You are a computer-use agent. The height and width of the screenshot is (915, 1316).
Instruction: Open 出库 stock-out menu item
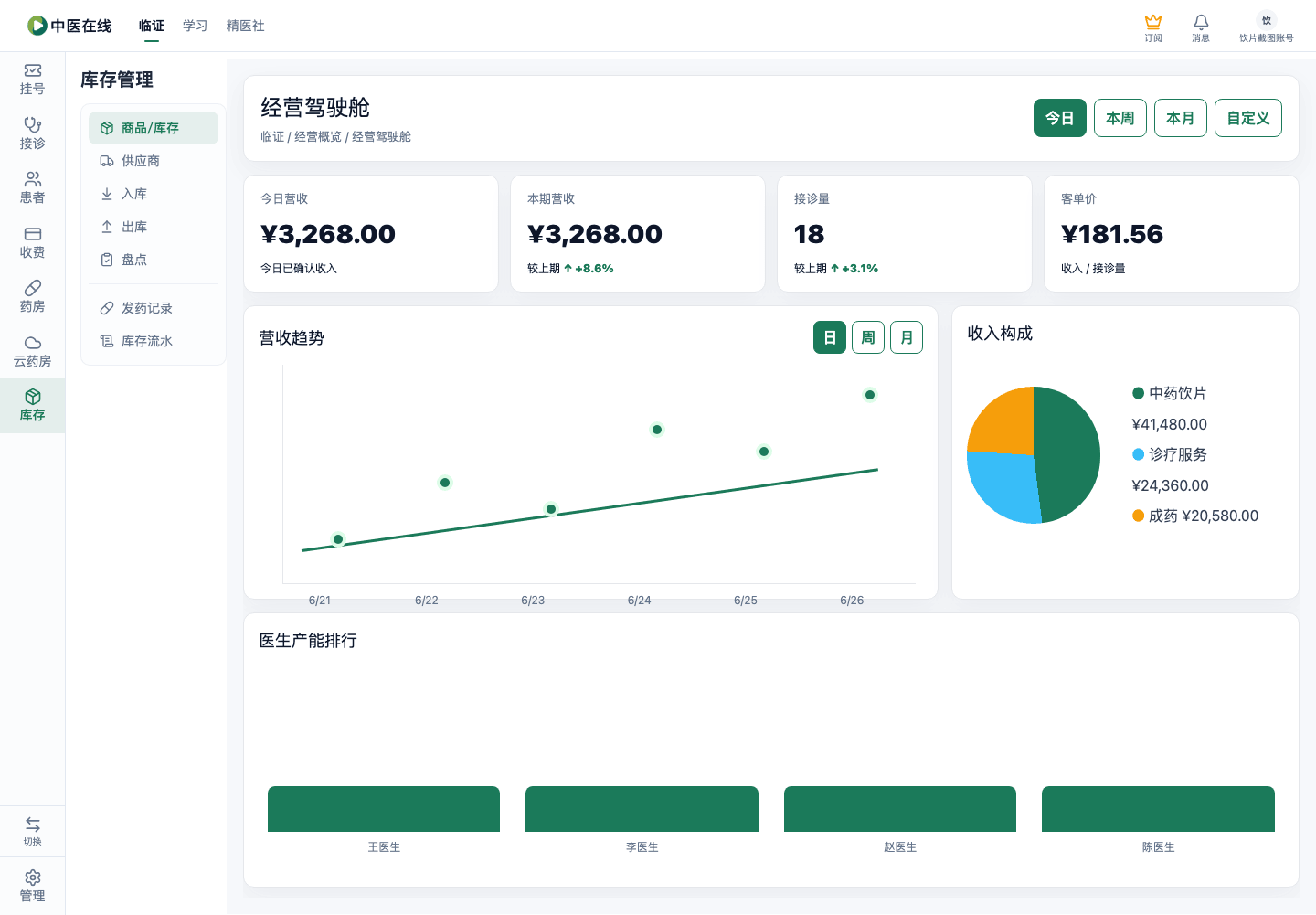point(154,227)
